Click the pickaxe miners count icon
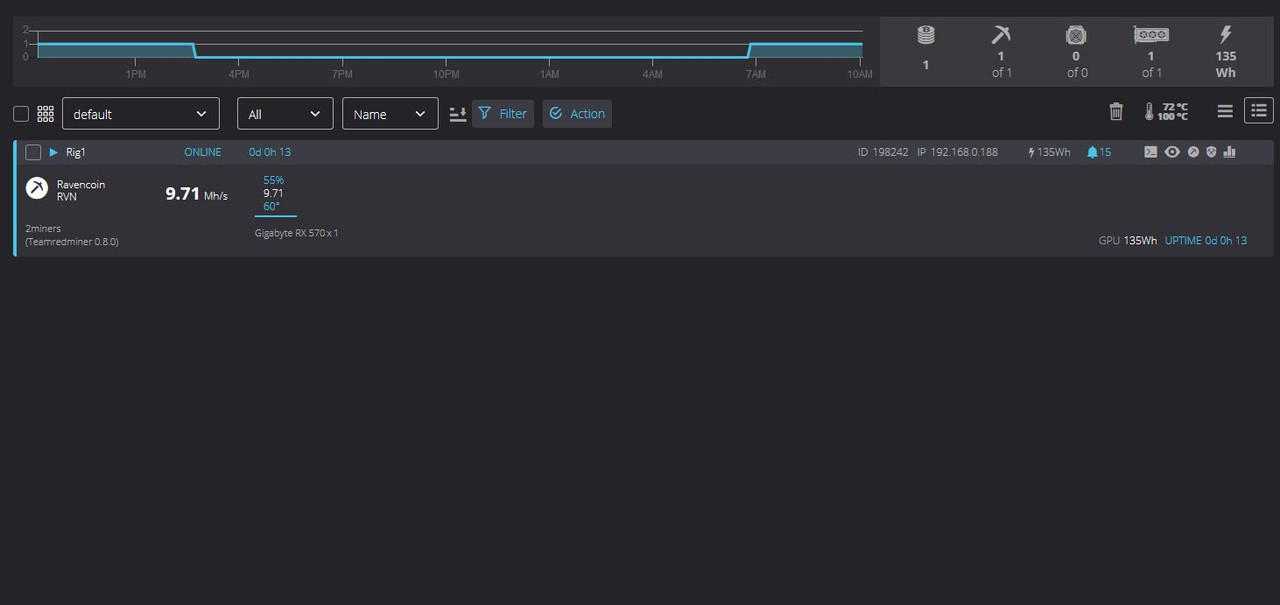 point(1001,36)
